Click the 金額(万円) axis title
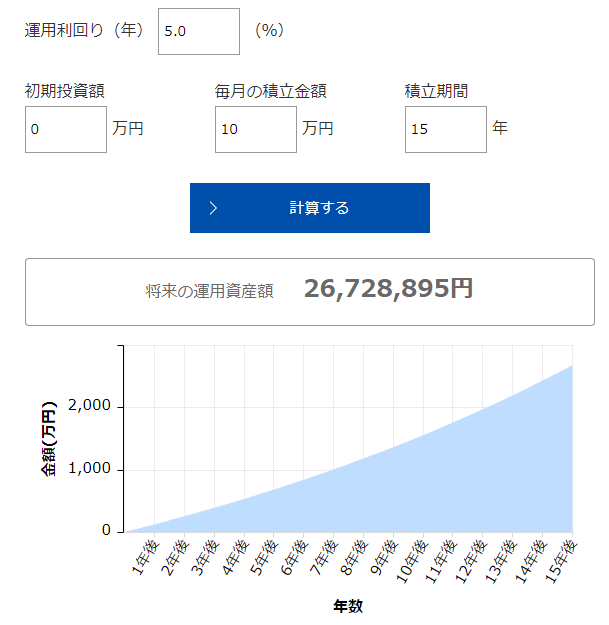 click(49, 438)
